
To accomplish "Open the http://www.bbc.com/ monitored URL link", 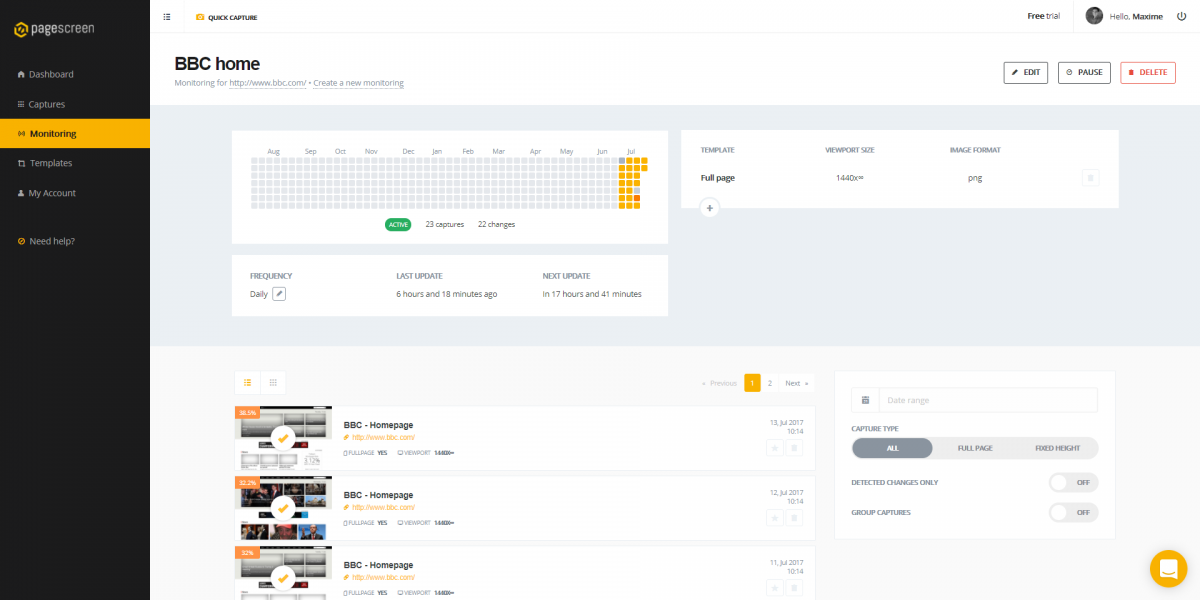I will pyautogui.click(x=268, y=83).
